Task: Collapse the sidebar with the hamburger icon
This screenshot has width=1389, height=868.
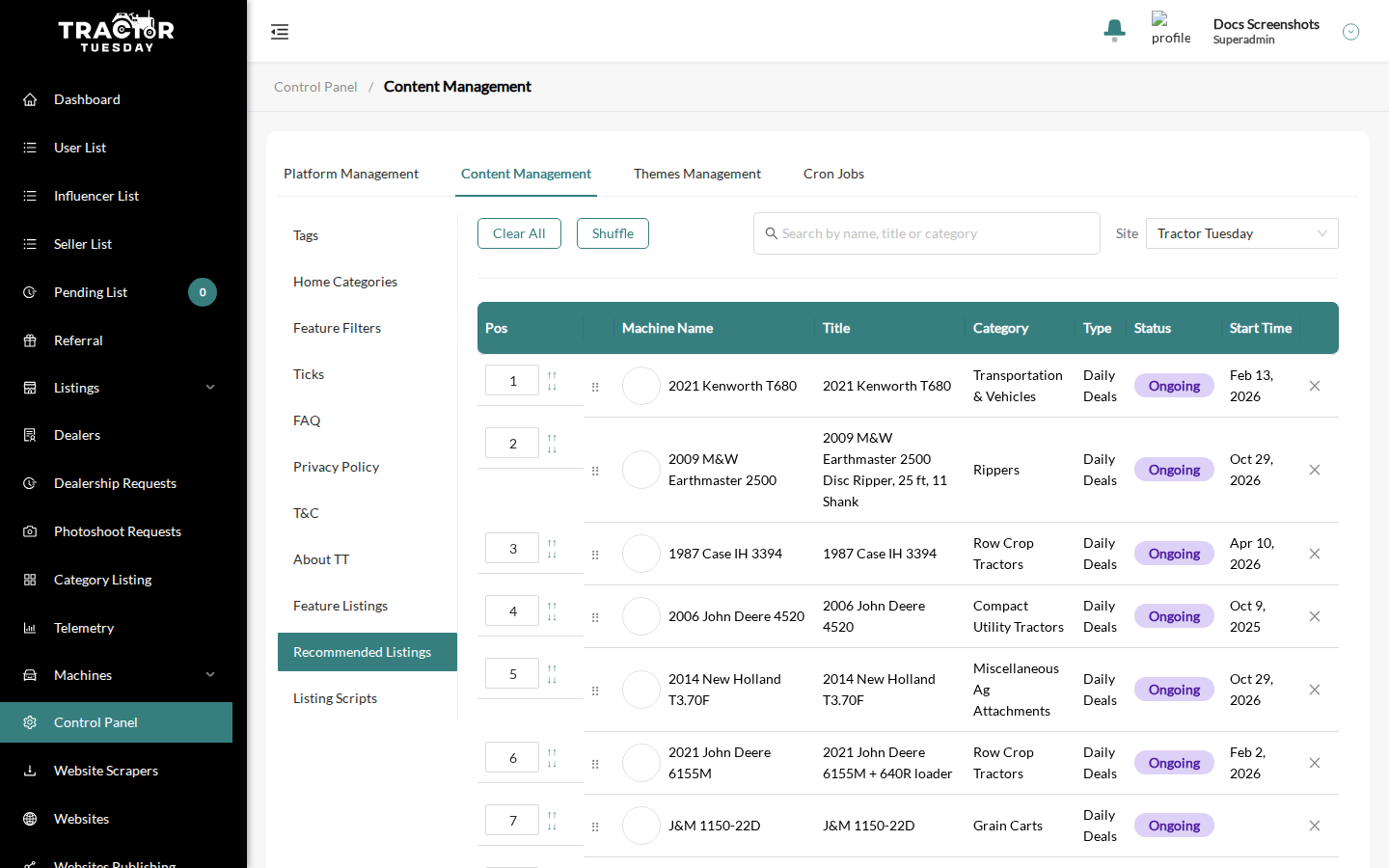Action: click(x=280, y=32)
